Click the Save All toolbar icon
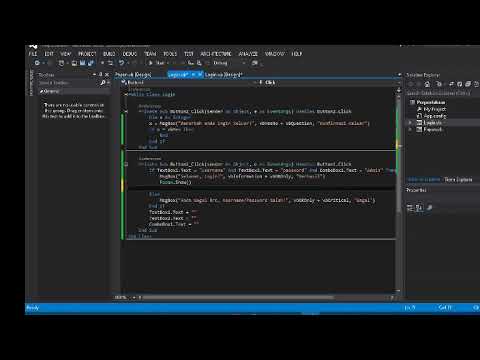The width and height of the screenshot is (480, 360). 91,63
